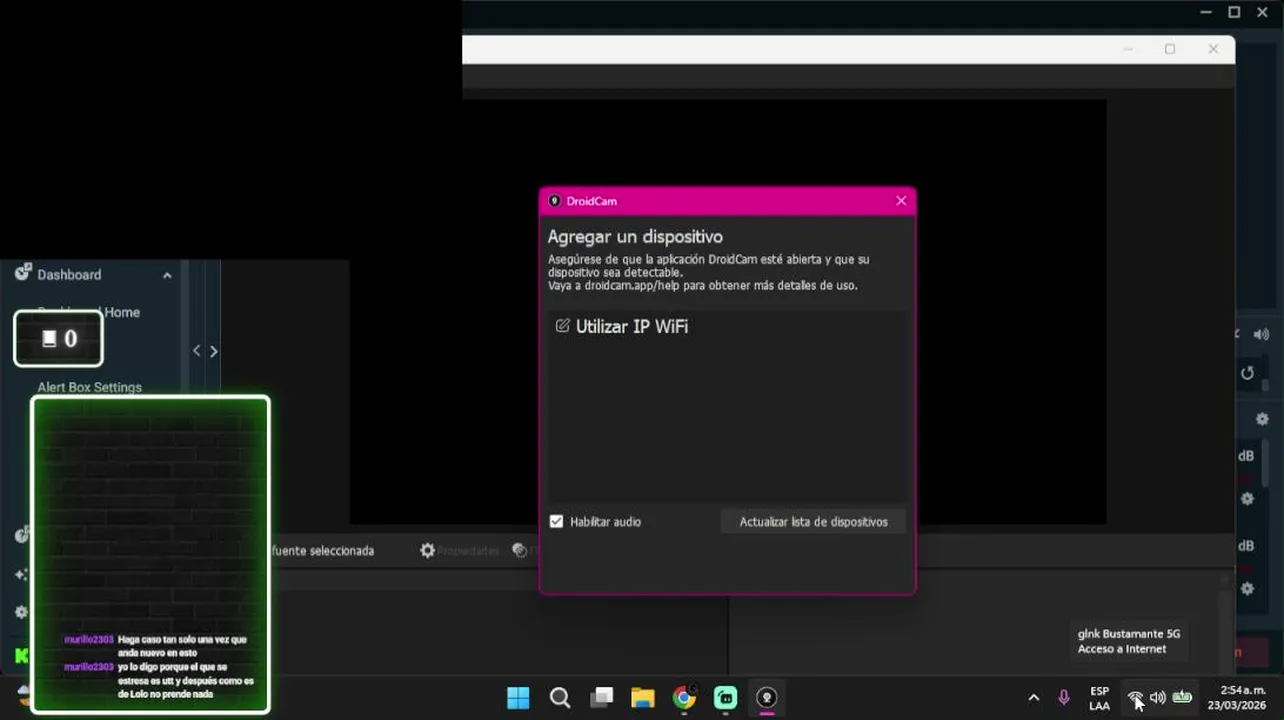This screenshot has width=1284, height=720.
Task: Close the DroidCam dialog
Action: [901, 201]
